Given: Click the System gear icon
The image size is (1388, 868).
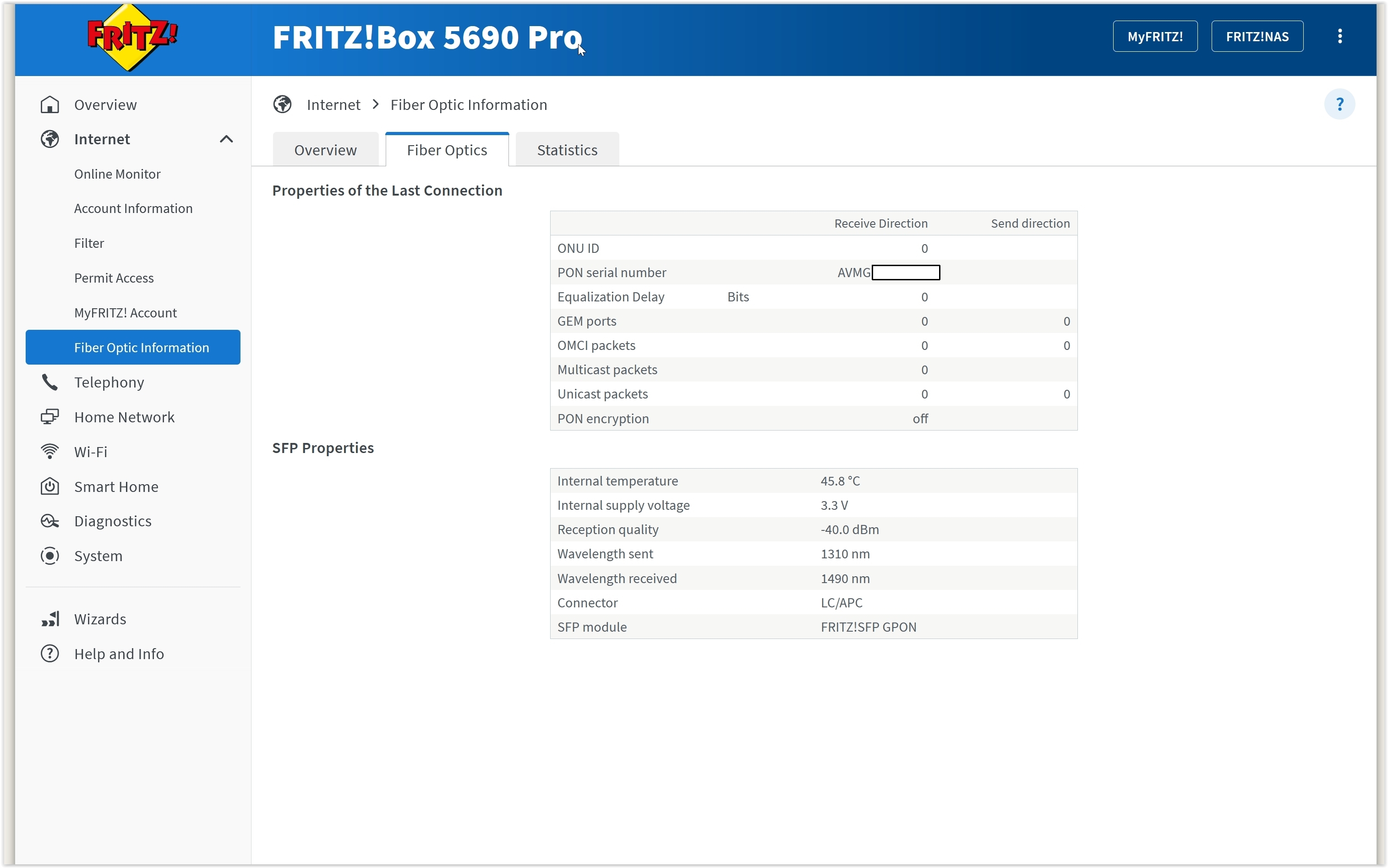Looking at the screenshot, I should (50, 556).
